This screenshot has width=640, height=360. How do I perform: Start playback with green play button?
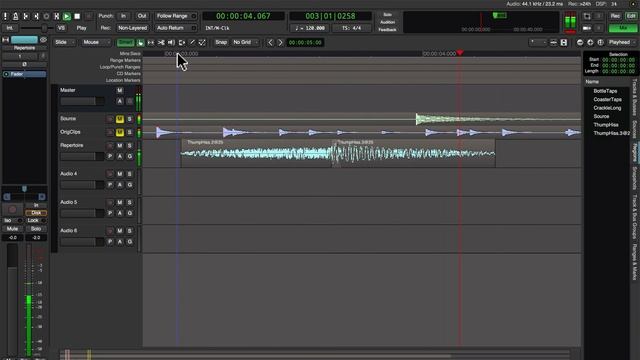tap(67, 16)
